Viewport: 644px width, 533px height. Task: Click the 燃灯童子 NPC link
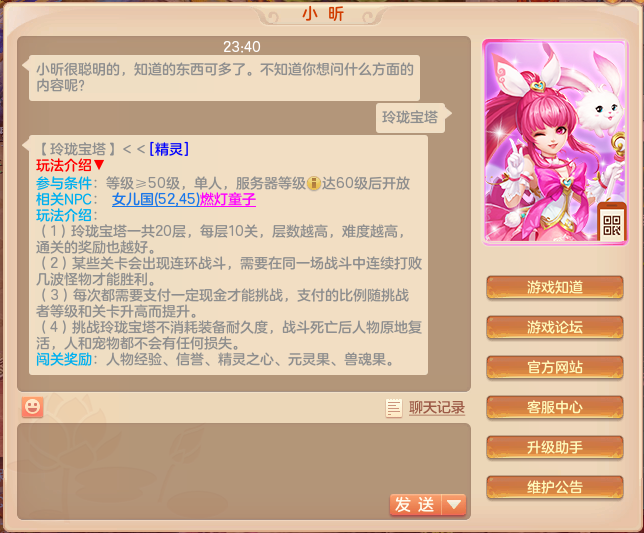tap(228, 199)
